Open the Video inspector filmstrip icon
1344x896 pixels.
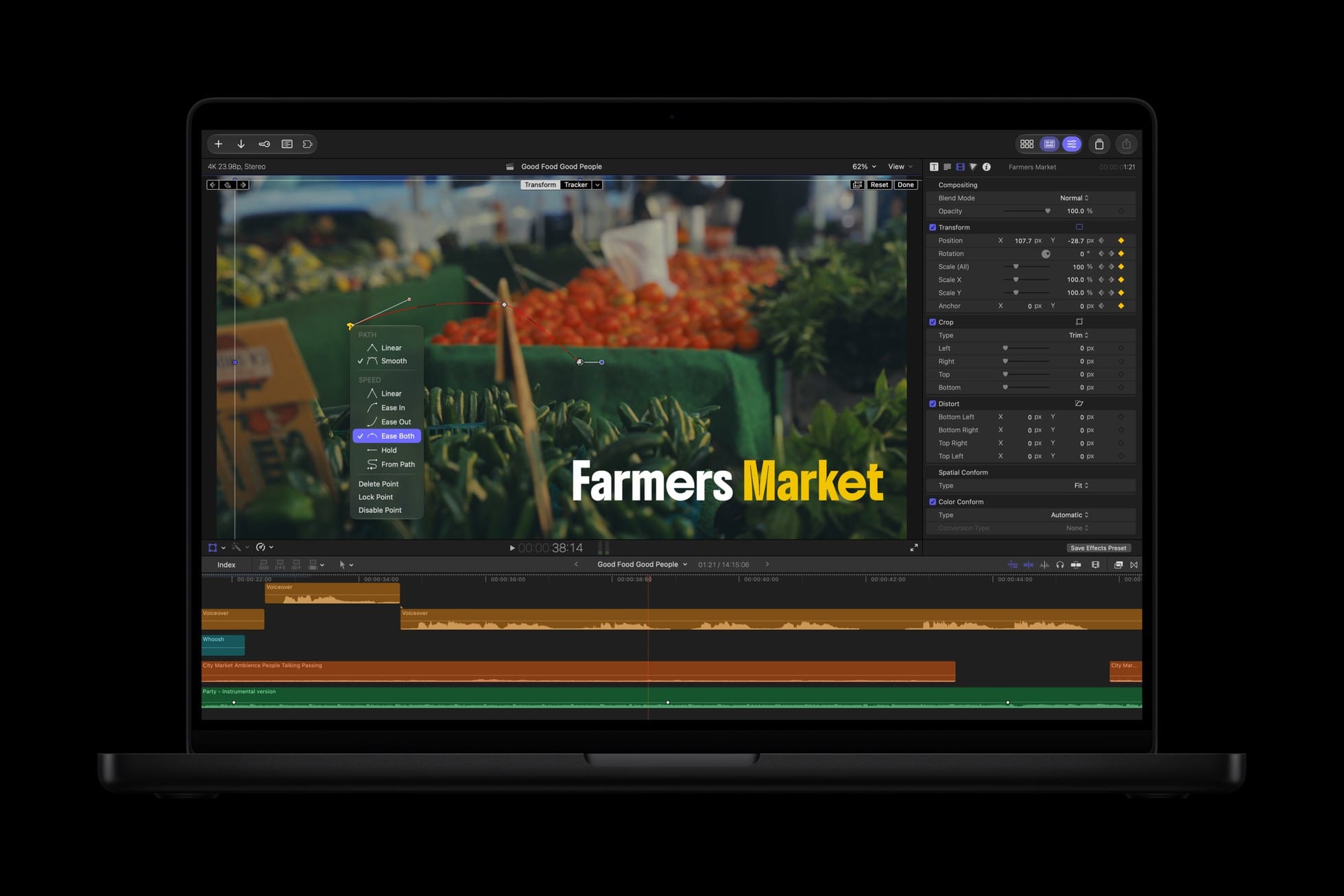(x=960, y=167)
